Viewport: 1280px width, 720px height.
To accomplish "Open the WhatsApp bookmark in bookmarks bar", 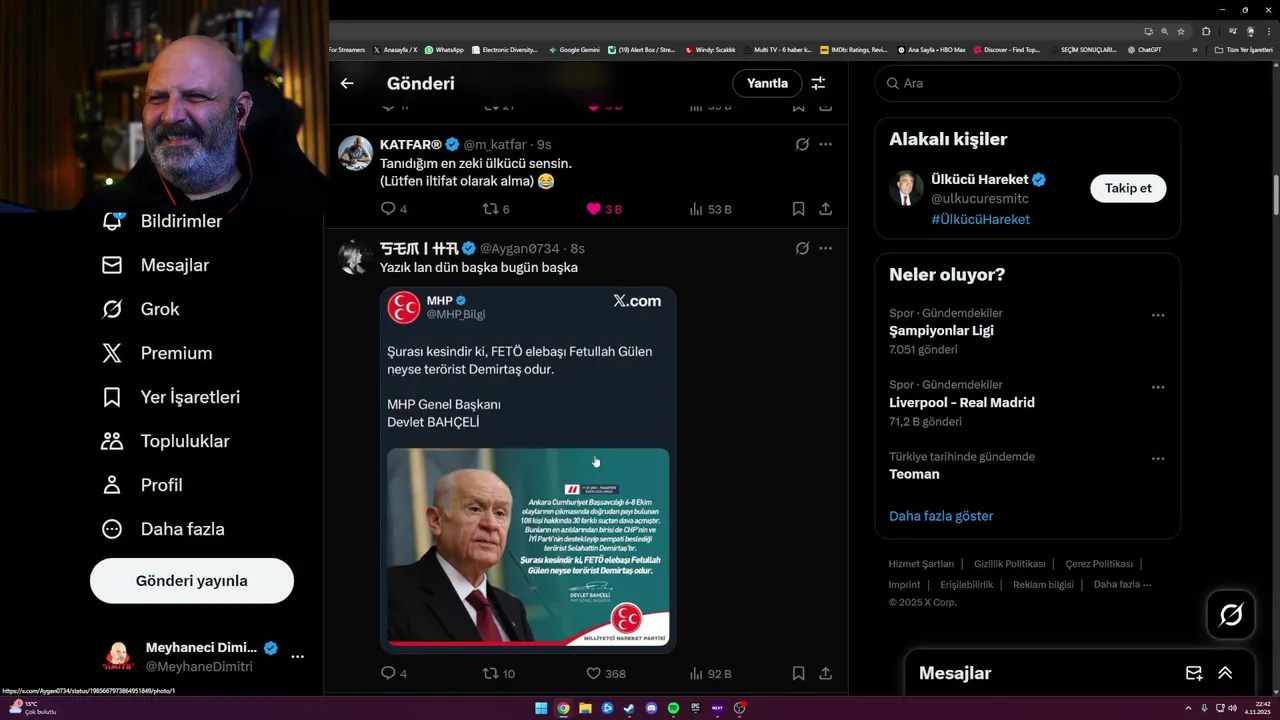I will point(444,49).
